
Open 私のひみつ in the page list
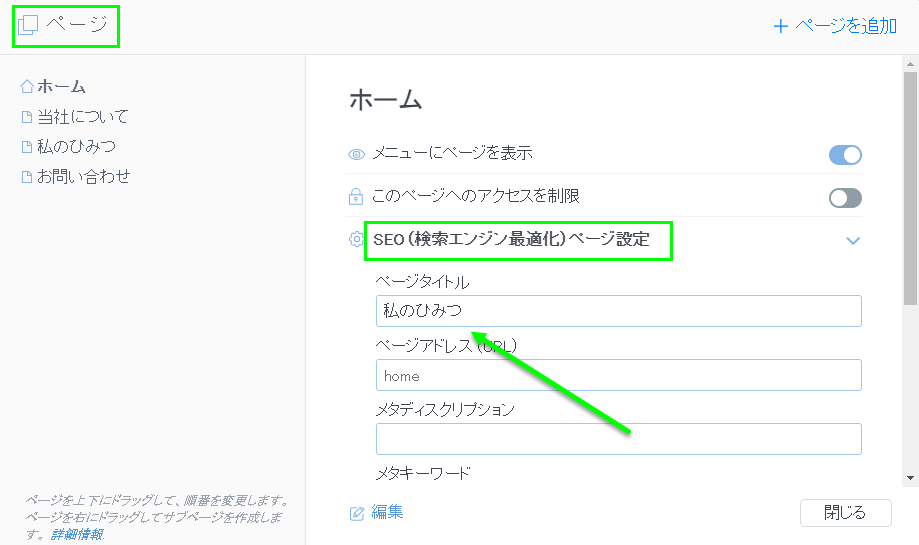click(76, 147)
